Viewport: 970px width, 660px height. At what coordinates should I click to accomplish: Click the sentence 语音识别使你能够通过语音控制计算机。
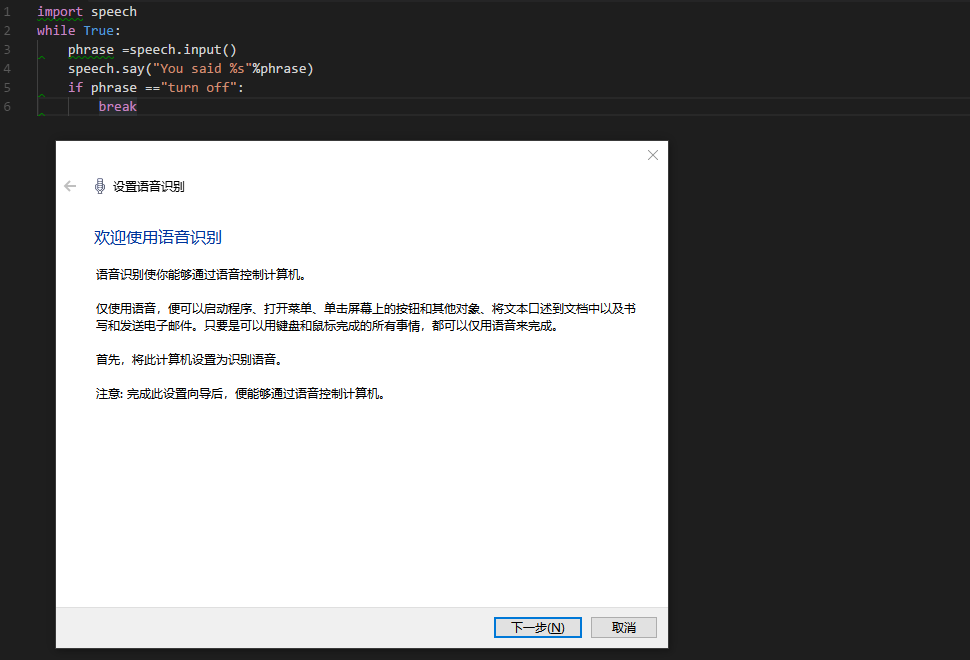click(201, 275)
